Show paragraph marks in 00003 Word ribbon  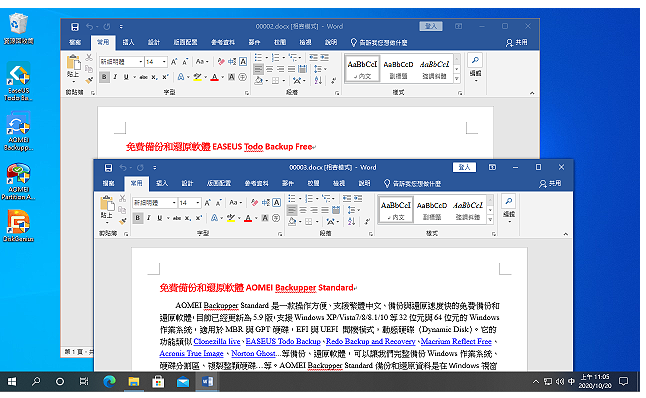(x=367, y=221)
